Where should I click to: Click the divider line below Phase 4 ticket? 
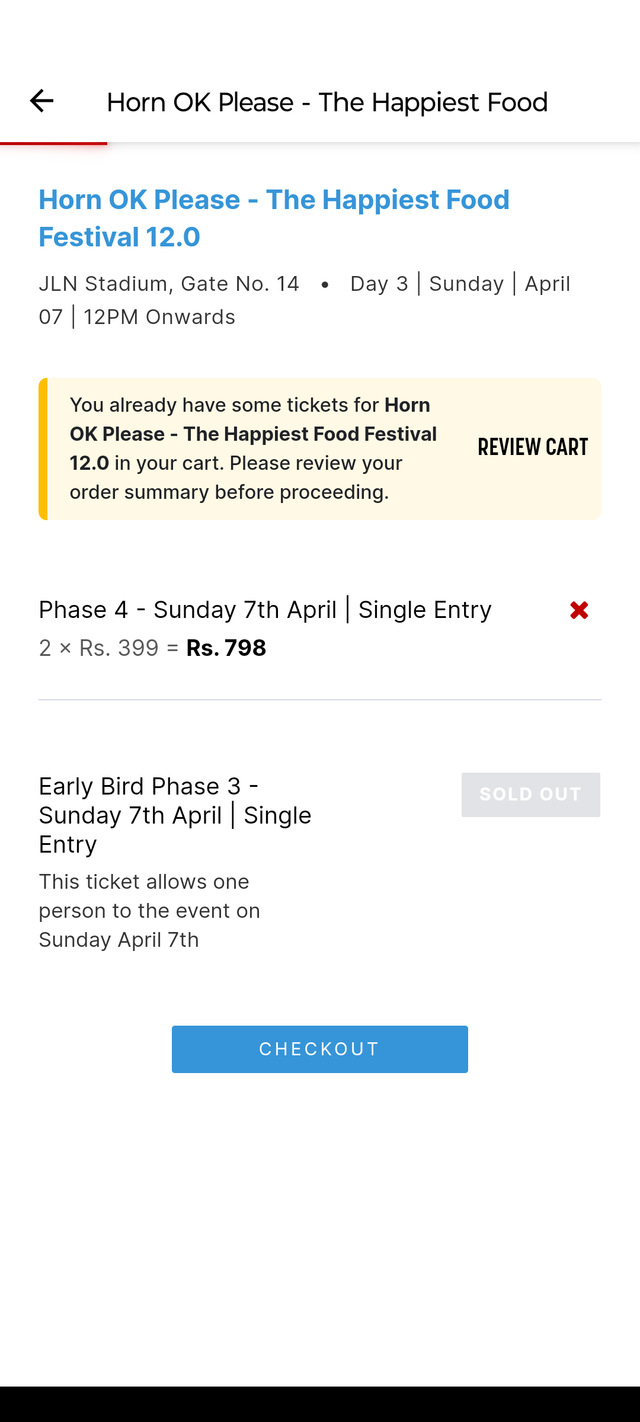coord(320,700)
